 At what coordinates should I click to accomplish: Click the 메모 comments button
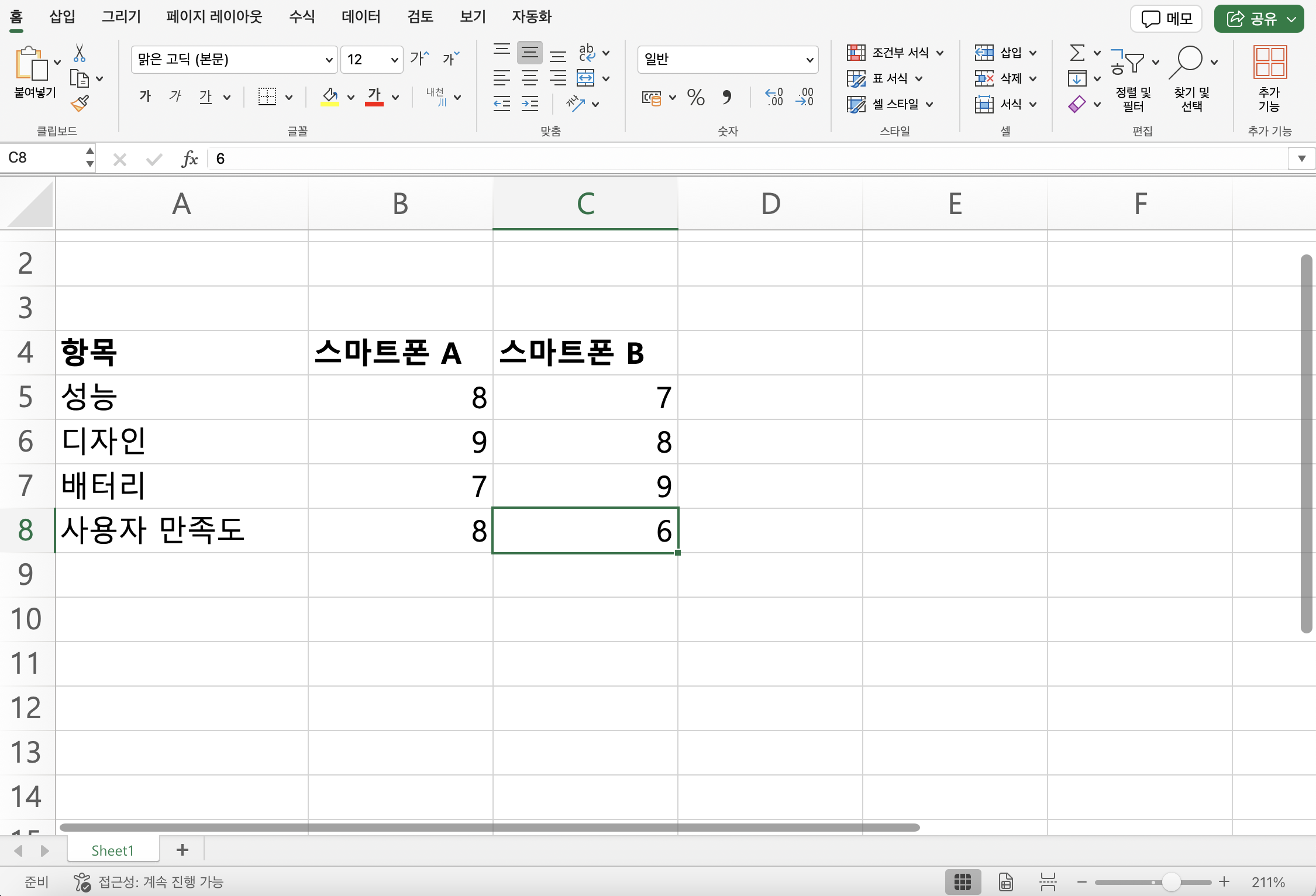point(1166,19)
